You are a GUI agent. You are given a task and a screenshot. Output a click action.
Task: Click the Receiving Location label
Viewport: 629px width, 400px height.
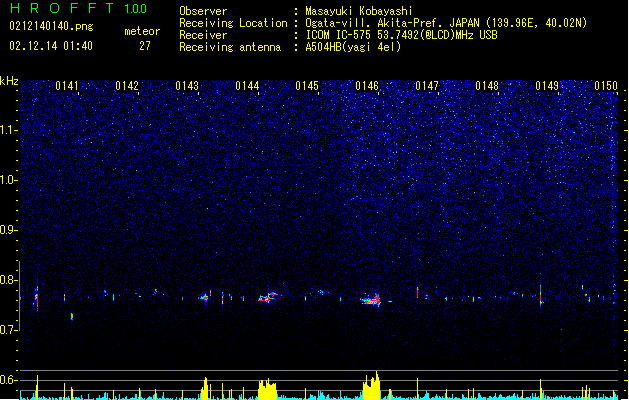tap(233, 23)
